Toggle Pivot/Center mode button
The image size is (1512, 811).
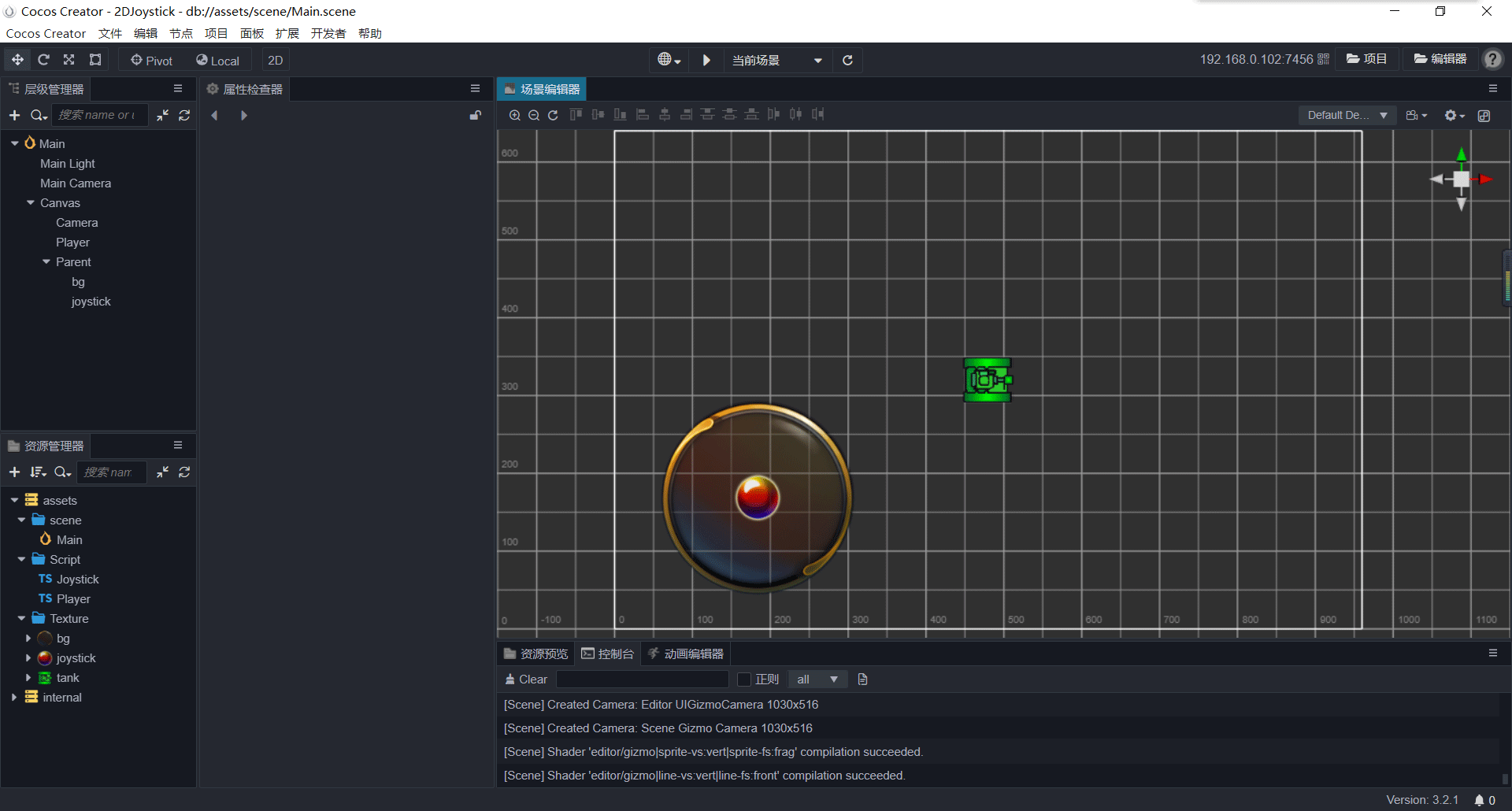[151, 60]
